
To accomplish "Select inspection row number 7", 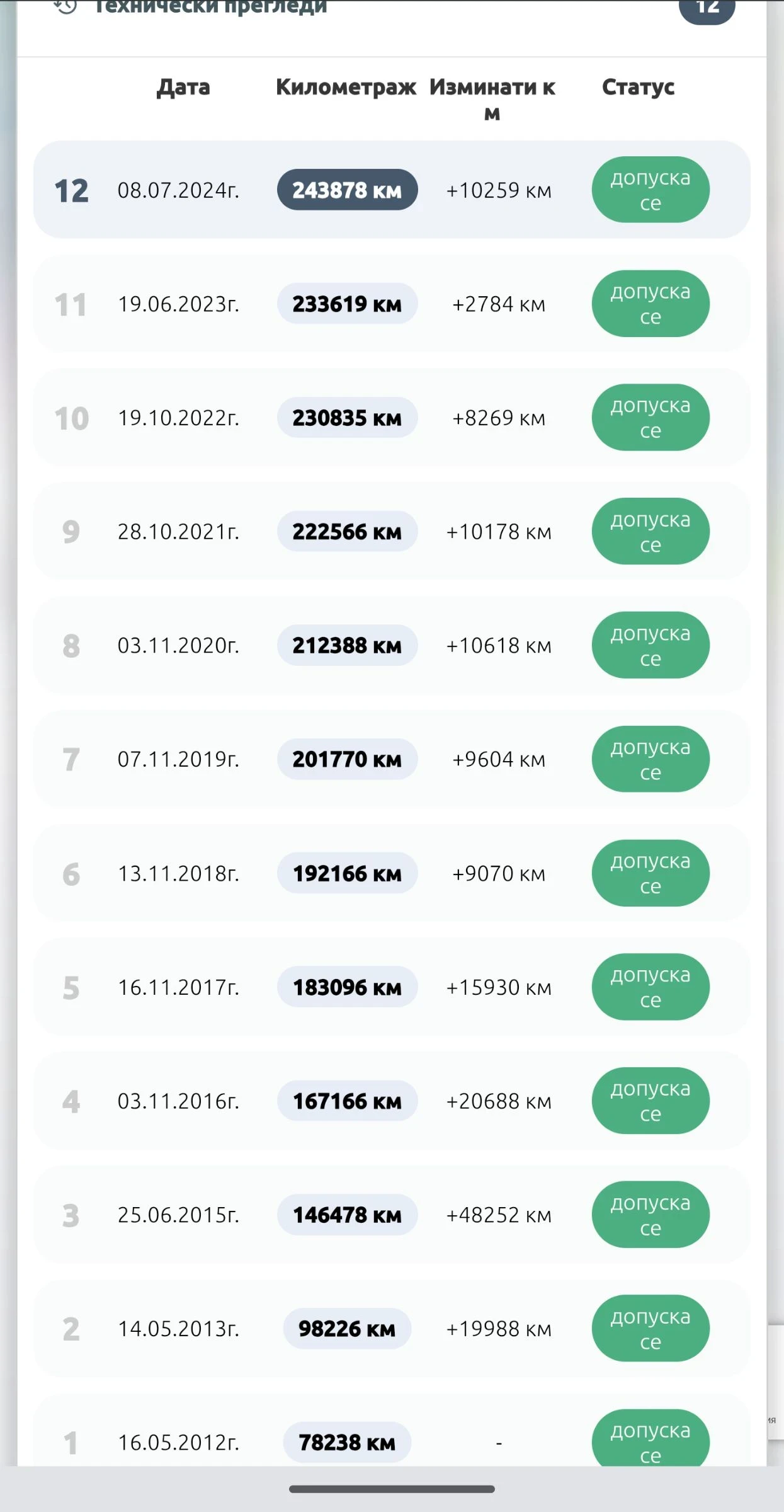I will tap(392, 759).
